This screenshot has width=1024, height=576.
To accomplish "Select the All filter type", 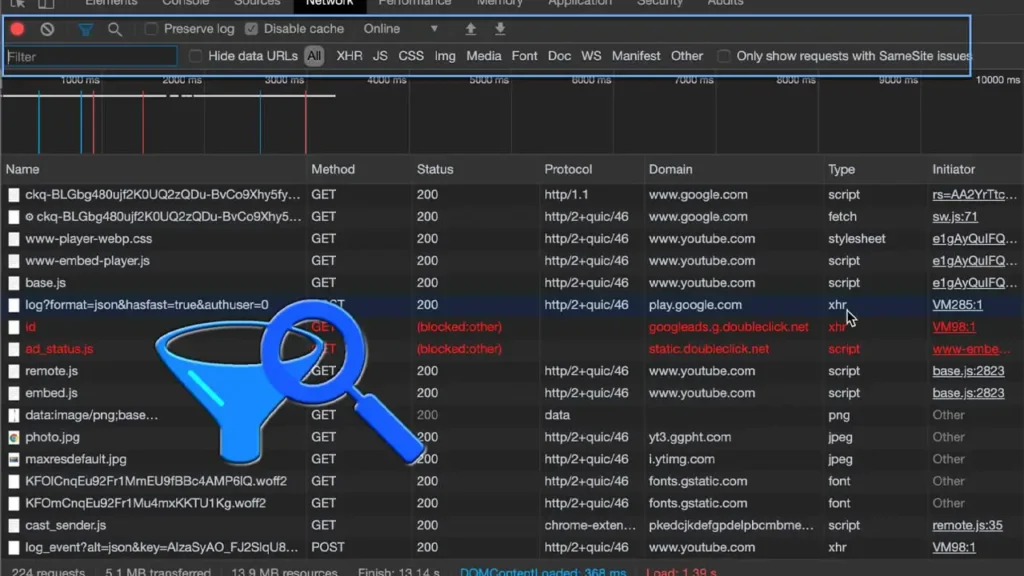I will tap(314, 56).
